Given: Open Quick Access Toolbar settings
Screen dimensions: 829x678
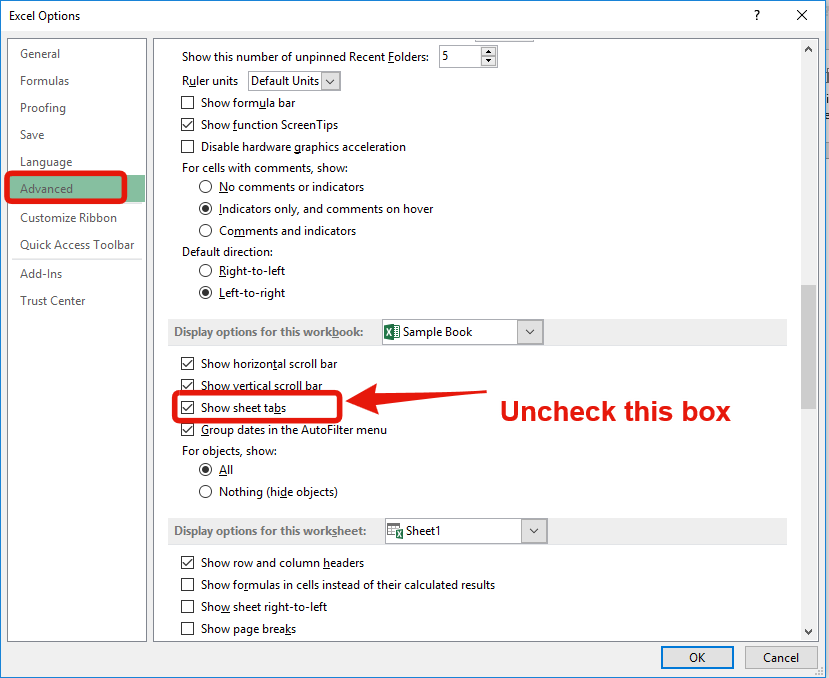Looking at the screenshot, I should coord(77,245).
